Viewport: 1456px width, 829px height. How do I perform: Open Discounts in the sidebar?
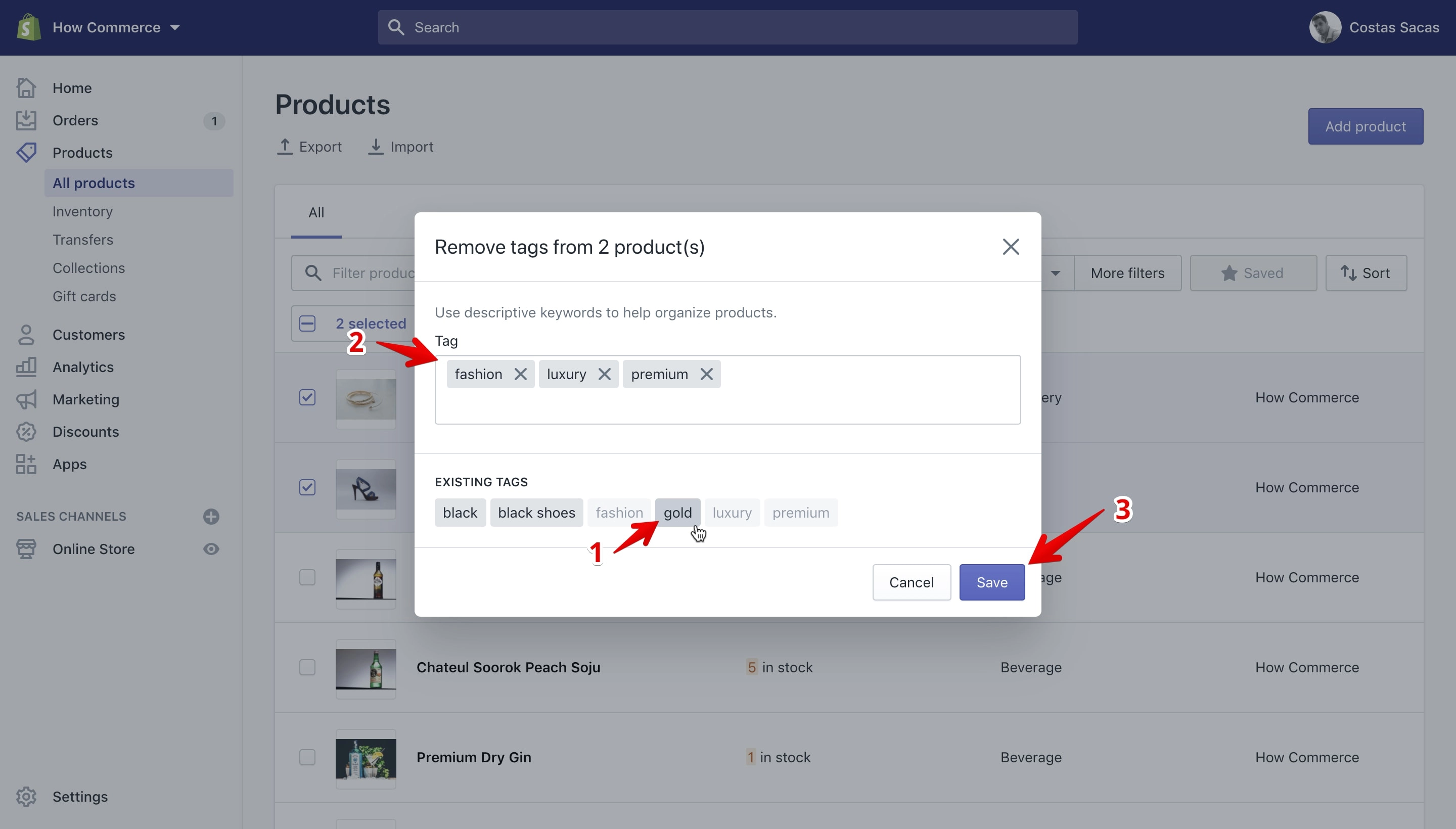(85, 432)
